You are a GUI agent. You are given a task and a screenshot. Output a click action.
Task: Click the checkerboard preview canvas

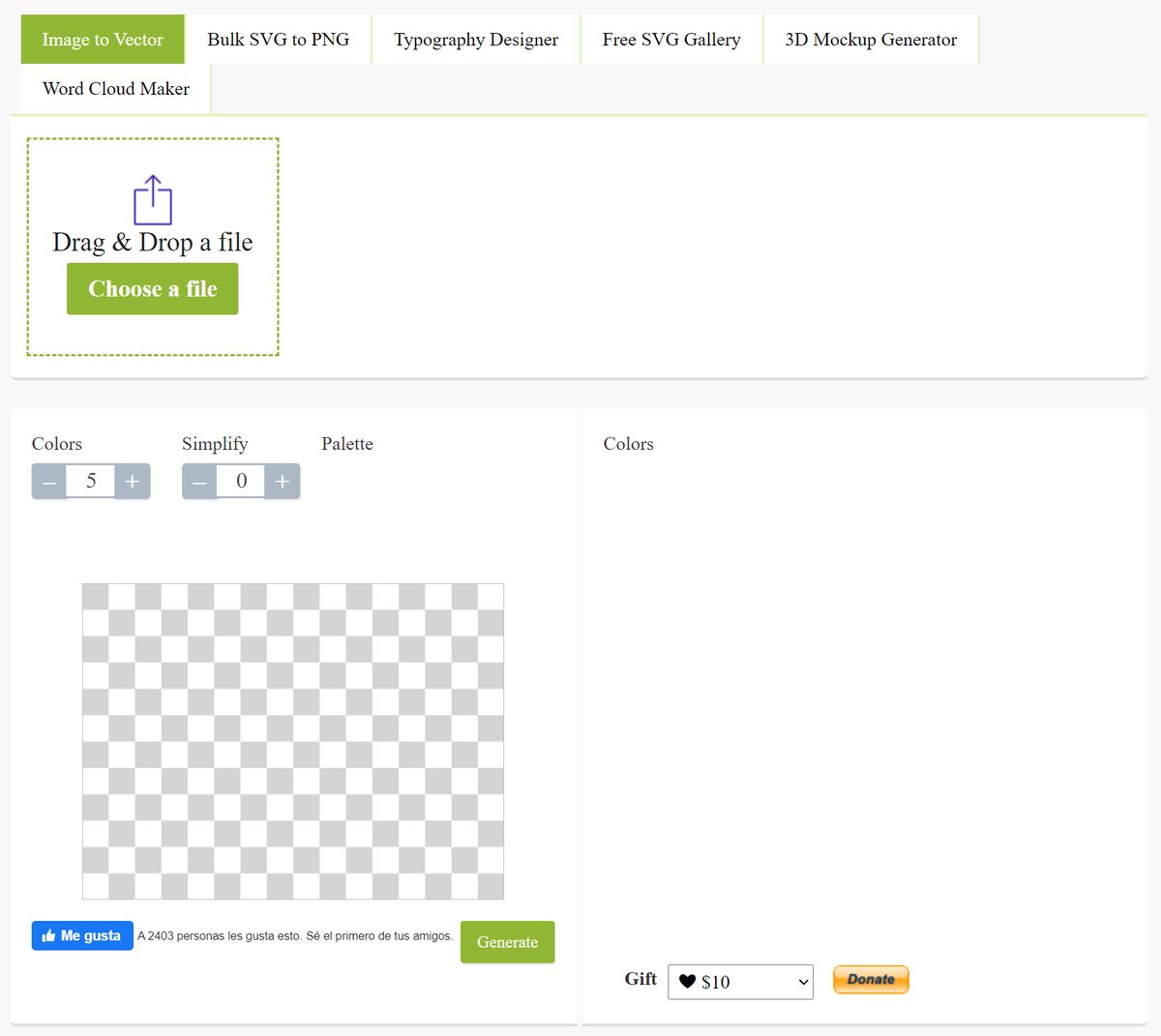coord(291,740)
